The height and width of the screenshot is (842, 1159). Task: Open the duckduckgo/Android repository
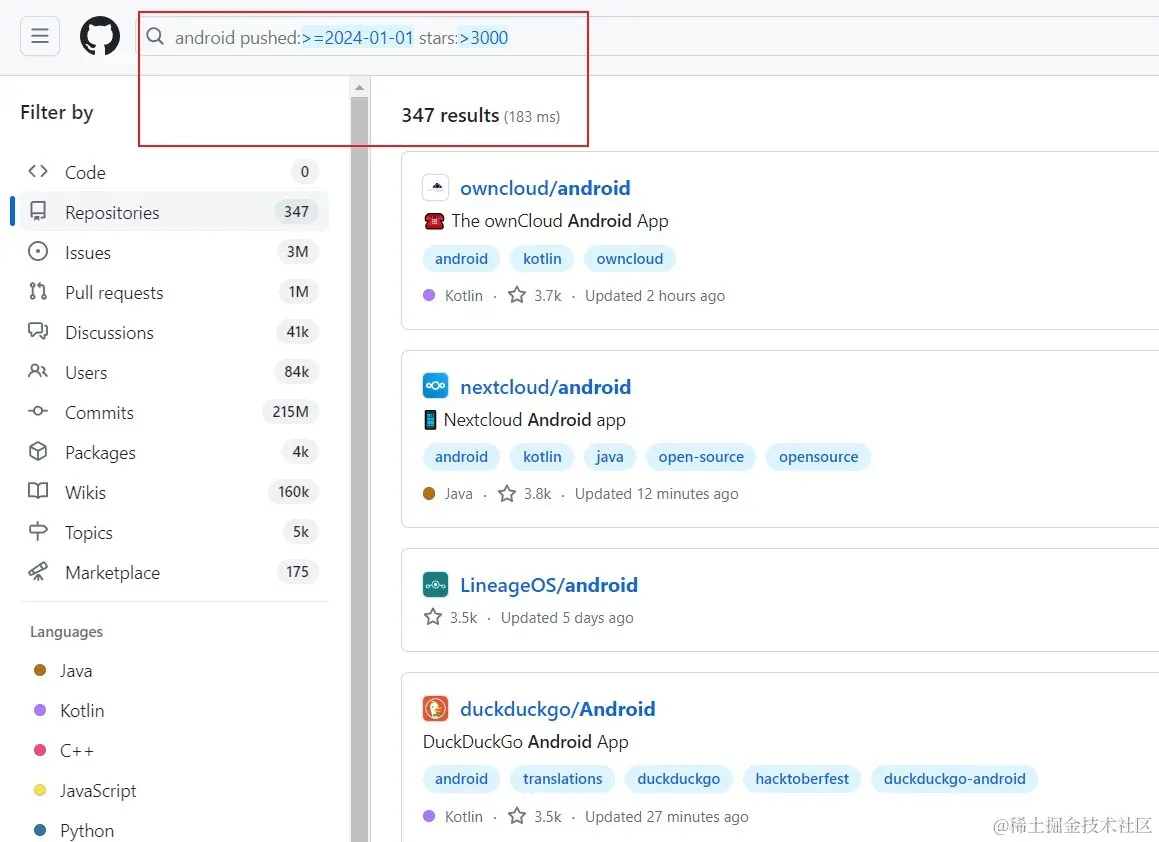(557, 709)
